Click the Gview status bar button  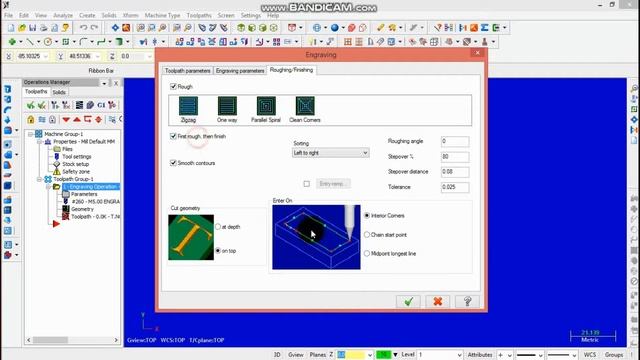(296, 355)
